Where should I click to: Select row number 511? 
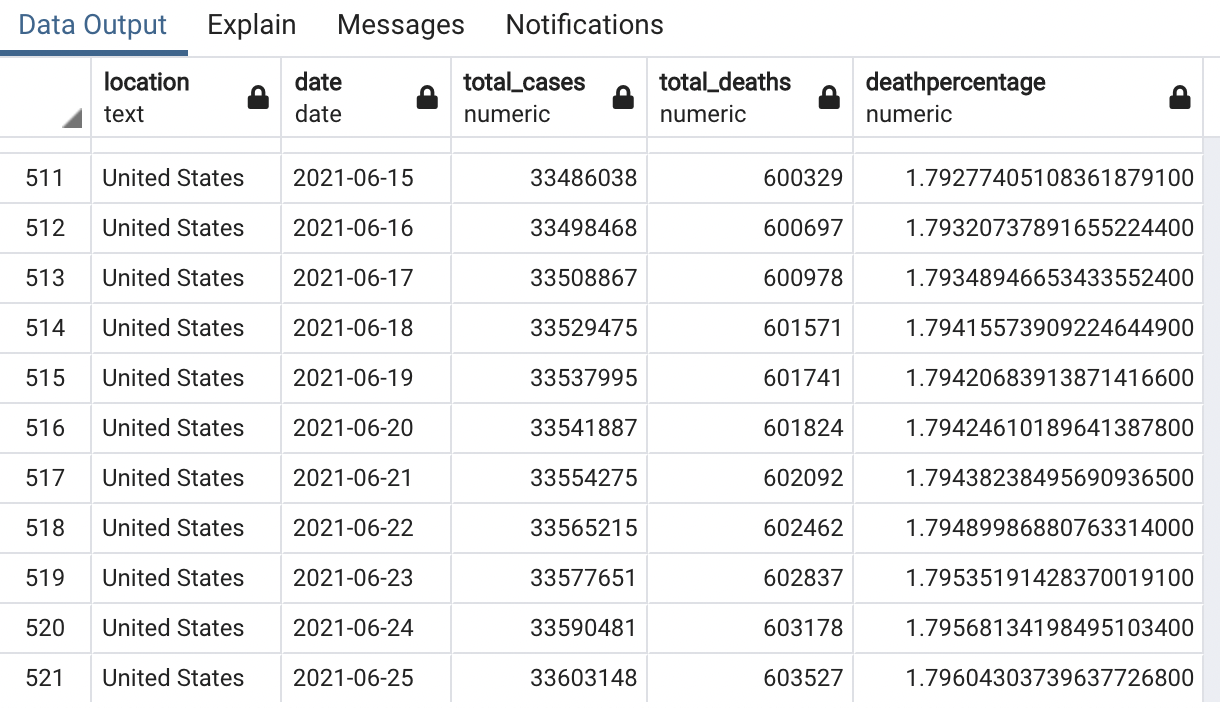pyautogui.click(x=45, y=178)
